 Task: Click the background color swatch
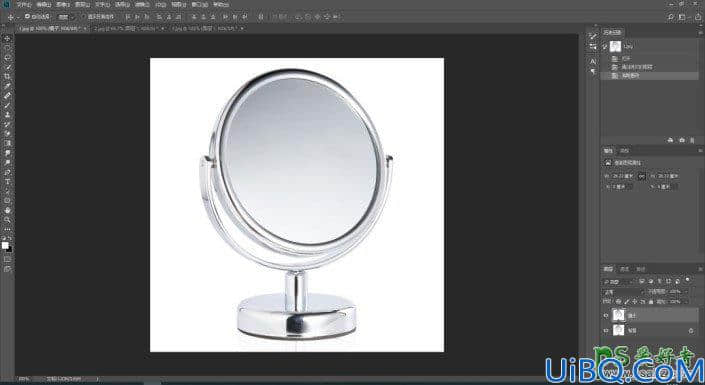(x=9, y=249)
